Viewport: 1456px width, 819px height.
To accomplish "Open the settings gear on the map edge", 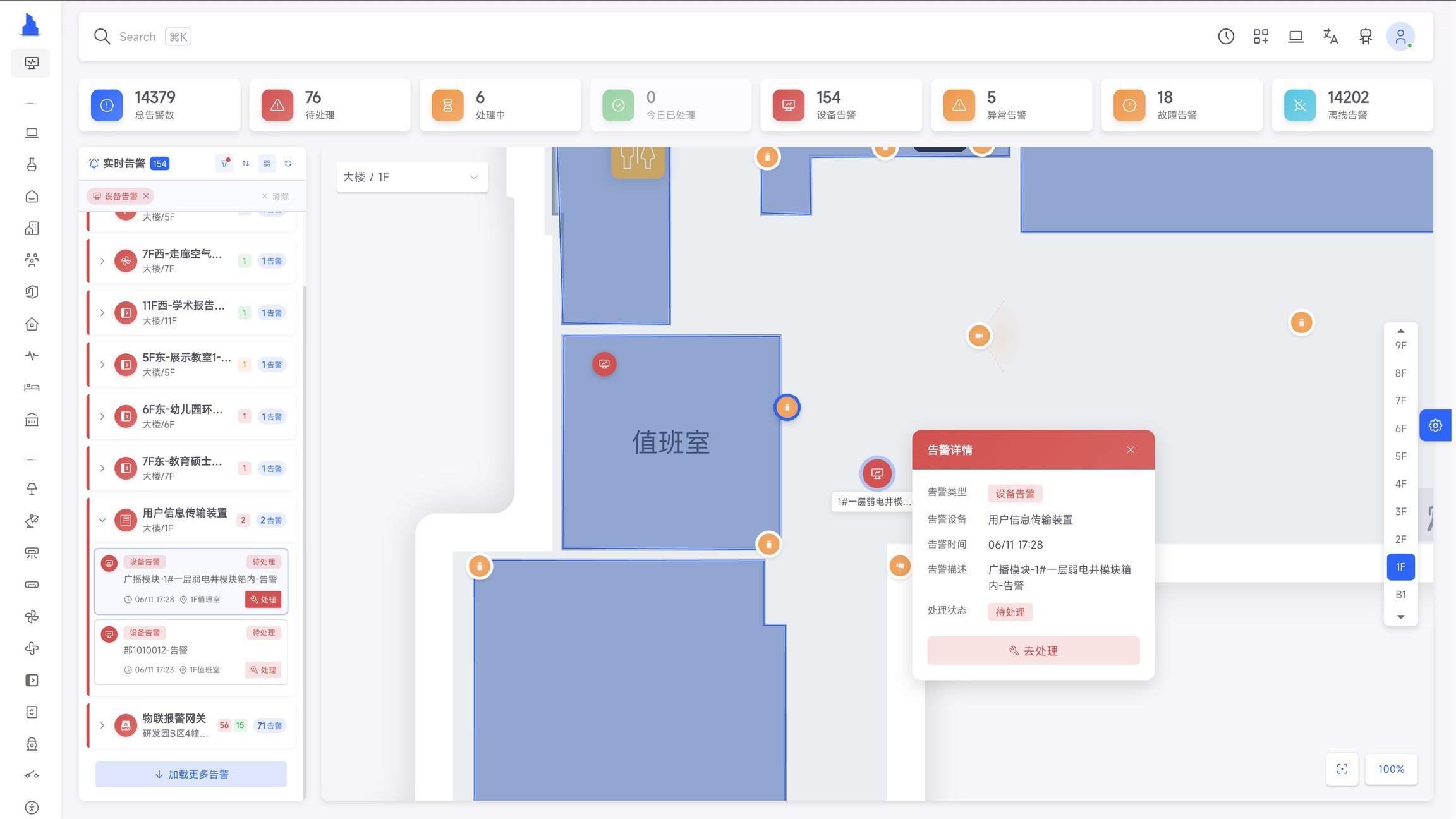I will (x=1435, y=425).
